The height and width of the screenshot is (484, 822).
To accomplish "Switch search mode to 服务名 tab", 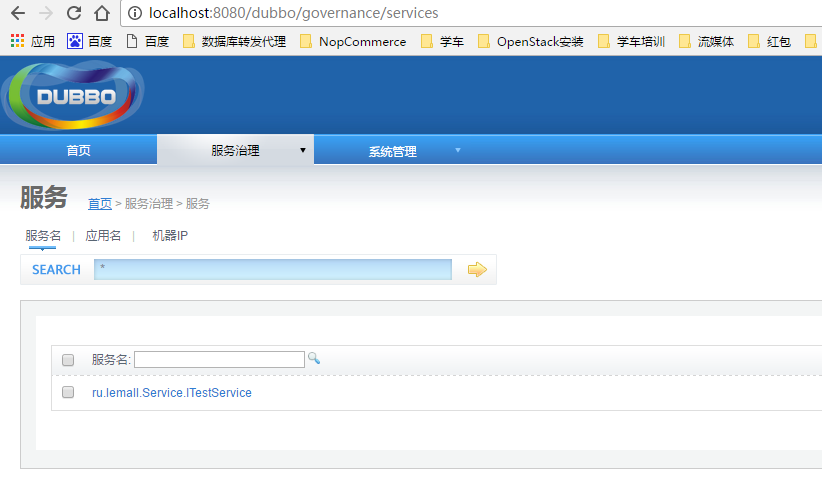I will coord(43,236).
